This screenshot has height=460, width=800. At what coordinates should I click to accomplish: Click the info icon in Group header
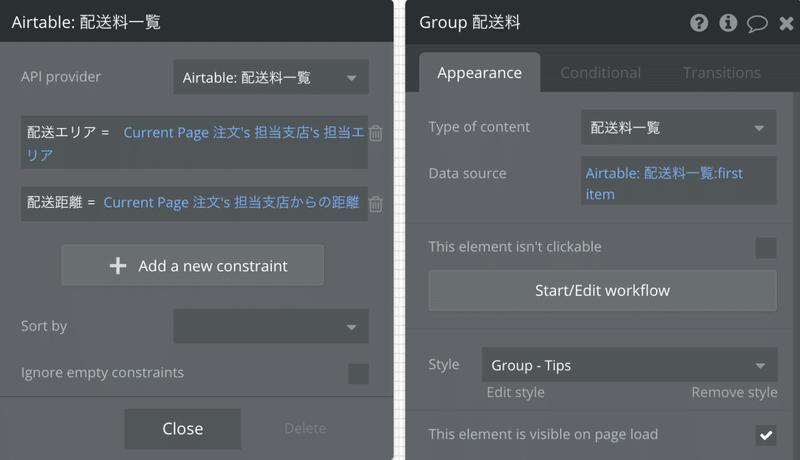tap(728, 23)
